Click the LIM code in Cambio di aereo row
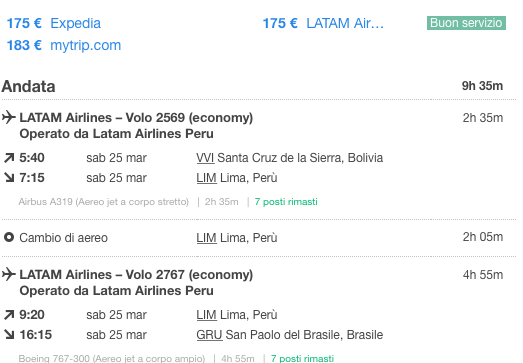The width and height of the screenshot is (523, 363). click(206, 238)
